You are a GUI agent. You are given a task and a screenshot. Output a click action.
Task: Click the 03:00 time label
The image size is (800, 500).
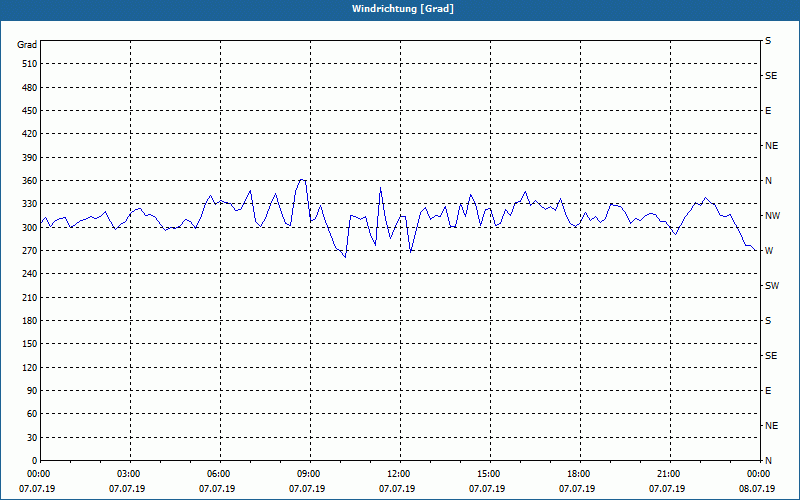click(x=128, y=473)
